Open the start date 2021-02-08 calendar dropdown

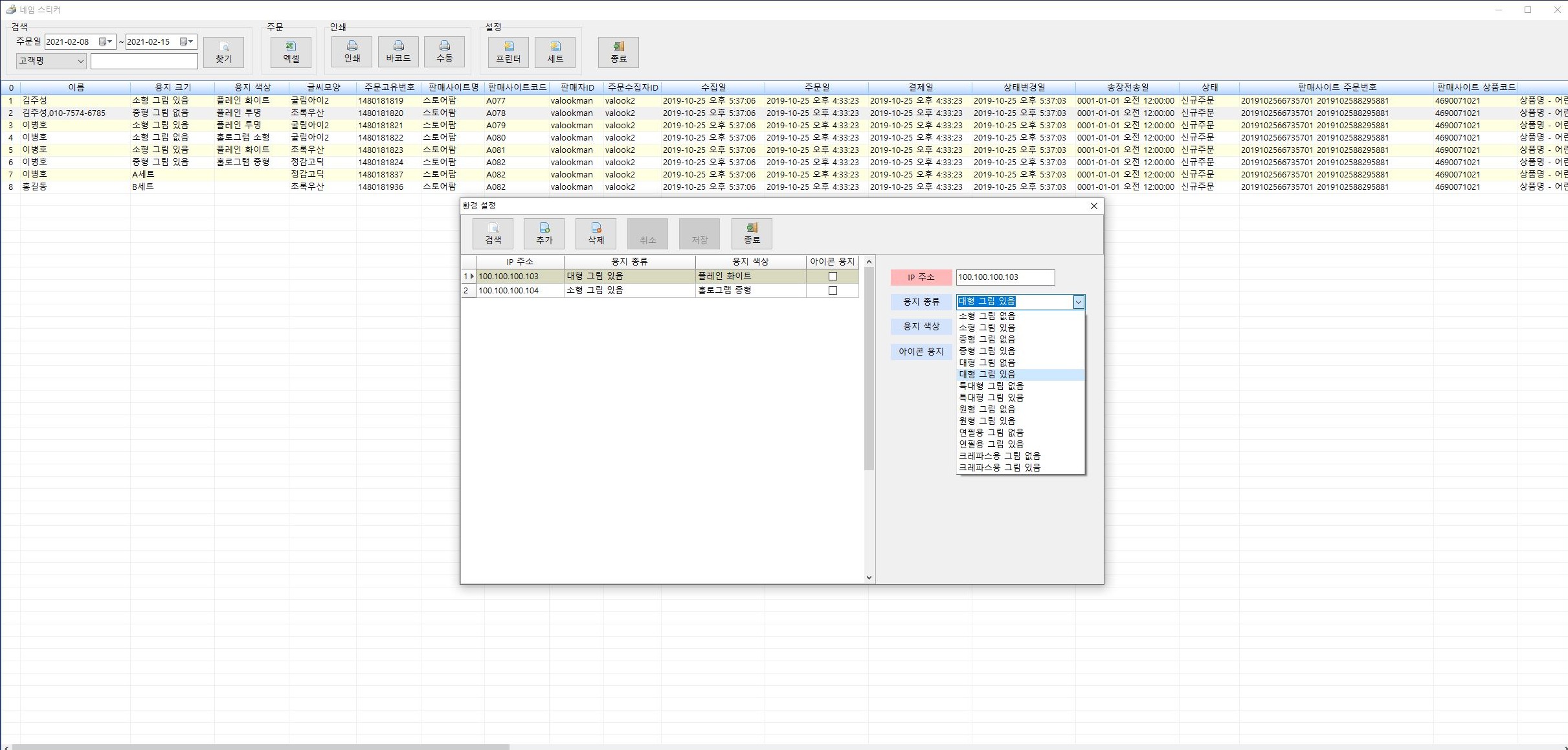(x=106, y=41)
